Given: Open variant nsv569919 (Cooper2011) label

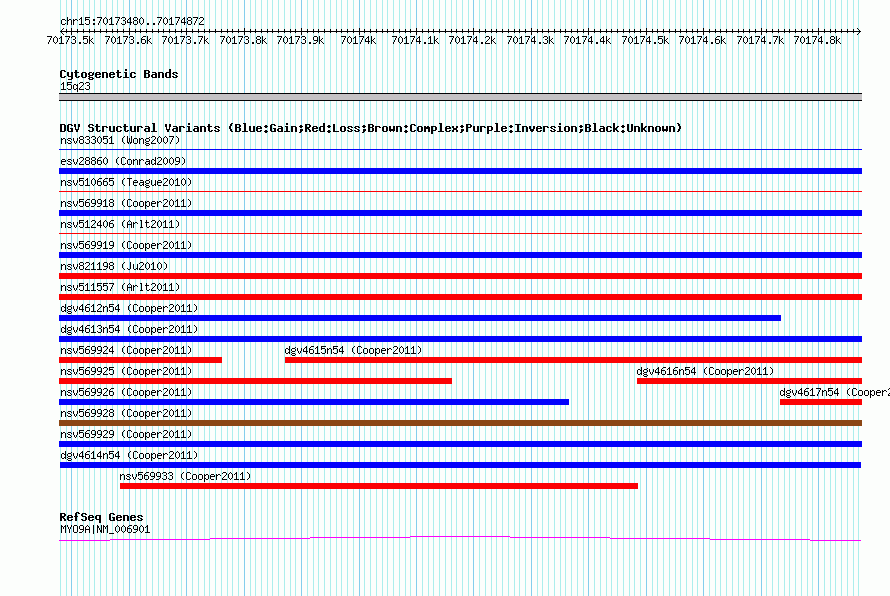Looking at the screenshot, I should (x=126, y=245).
